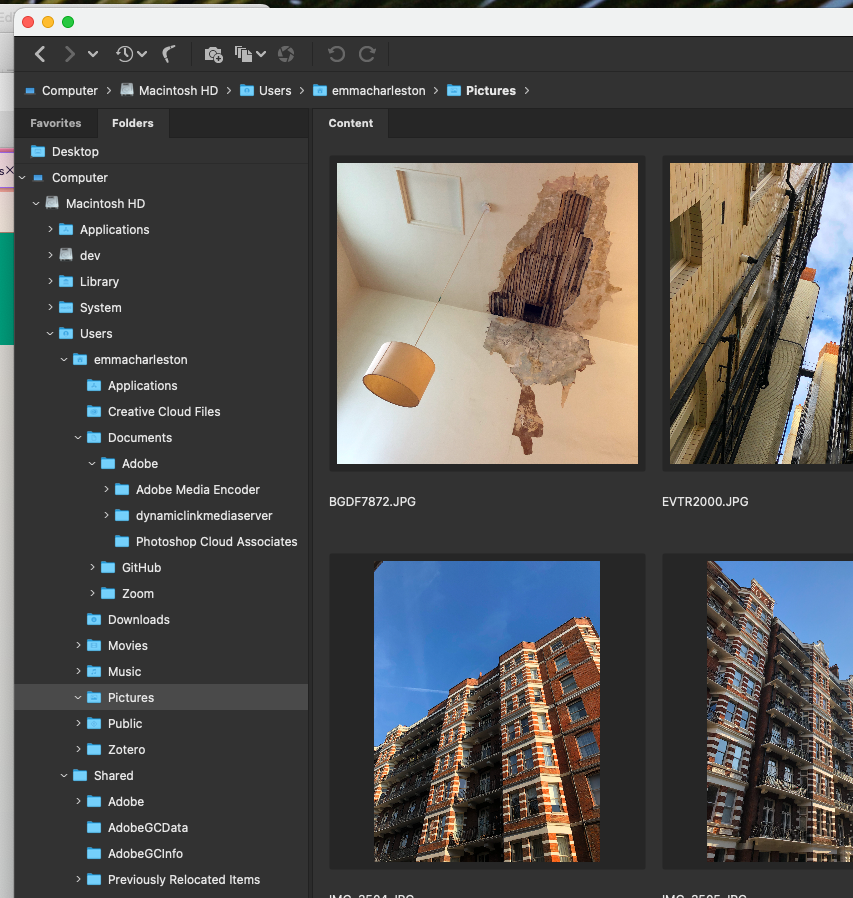The height and width of the screenshot is (898, 853).
Task: Collapse the Users folder
Action: point(50,333)
